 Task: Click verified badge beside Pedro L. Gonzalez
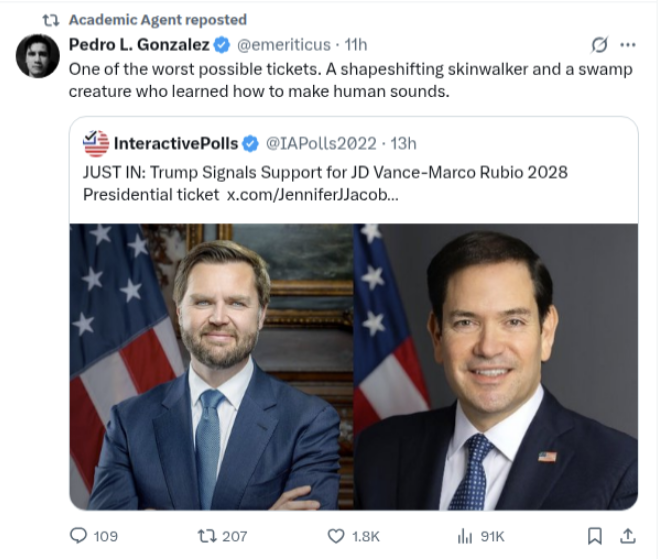[222, 45]
